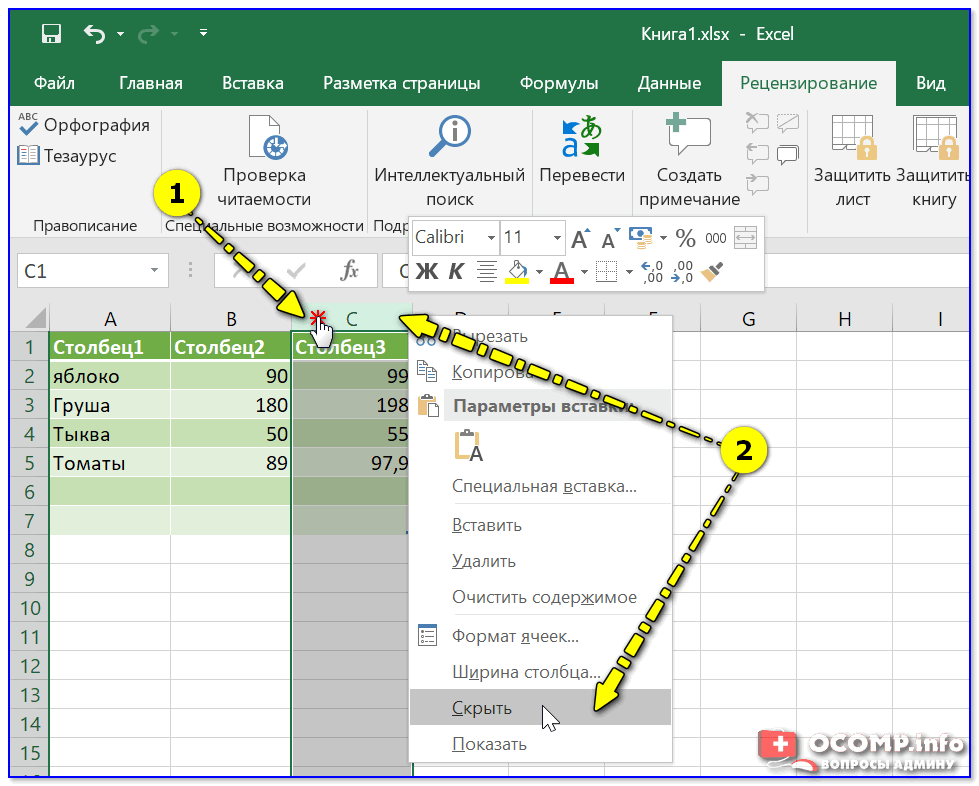Screen dimensions: 979x786
Task: Toggle center alignment in mini toolbar
Action: point(487,271)
